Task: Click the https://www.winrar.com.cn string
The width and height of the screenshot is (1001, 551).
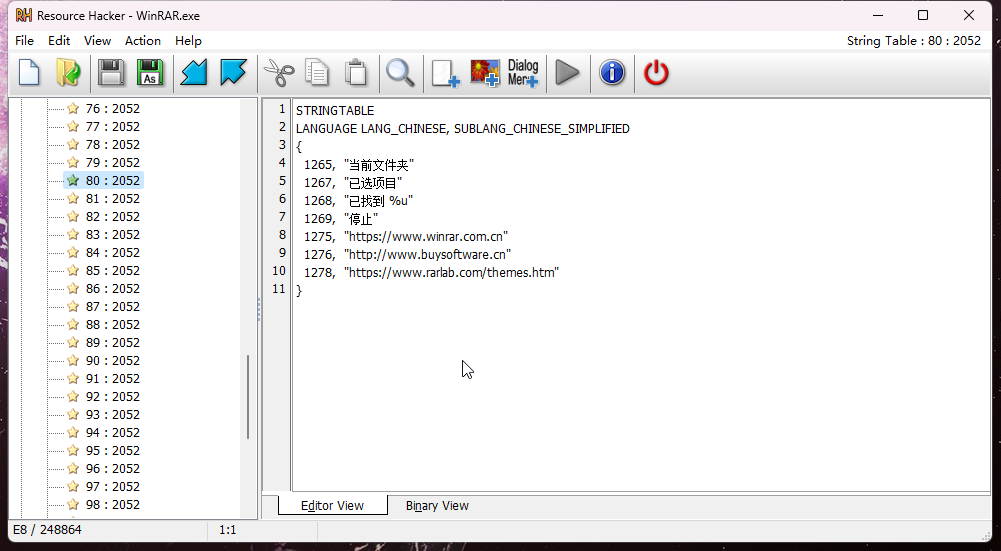Action: pyautogui.click(x=426, y=236)
